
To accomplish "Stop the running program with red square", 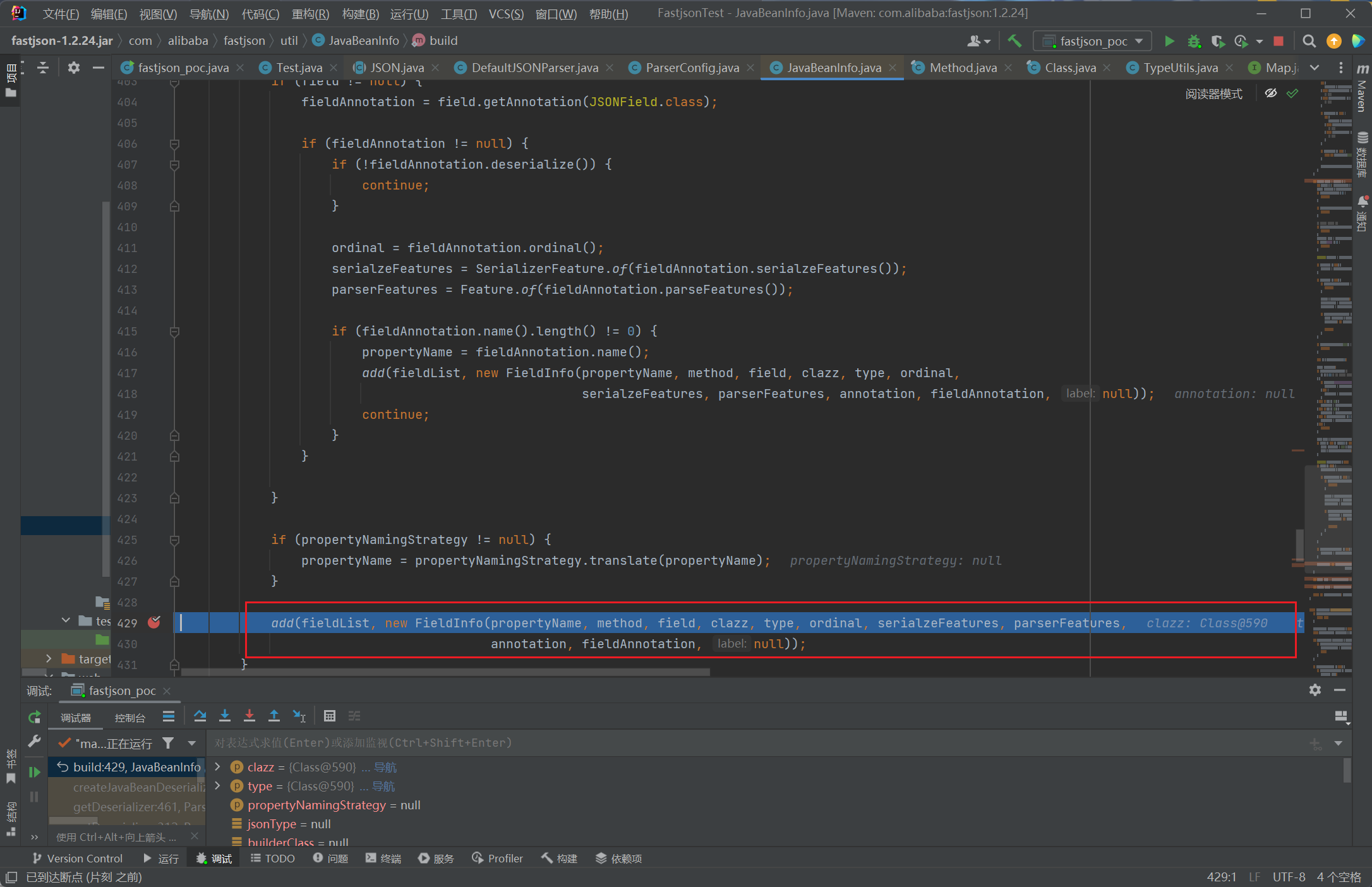I will [x=1279, y=41].
